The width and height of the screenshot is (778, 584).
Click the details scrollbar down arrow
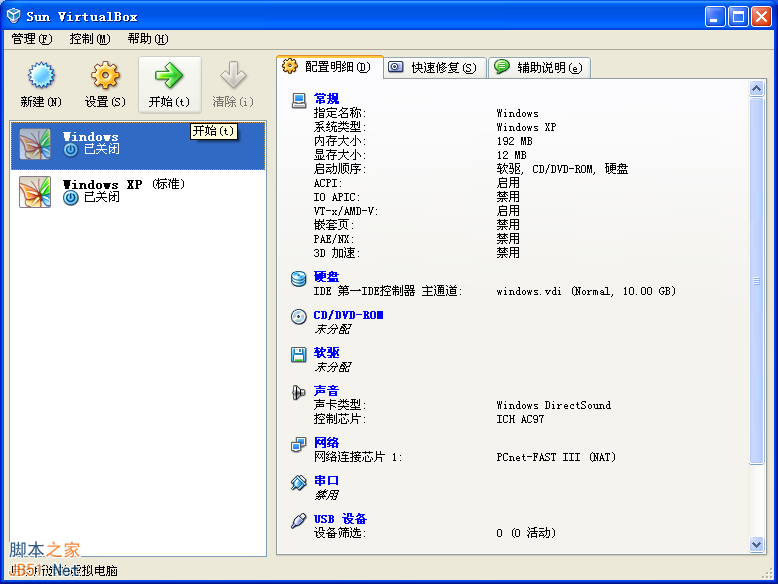(756, 544)
